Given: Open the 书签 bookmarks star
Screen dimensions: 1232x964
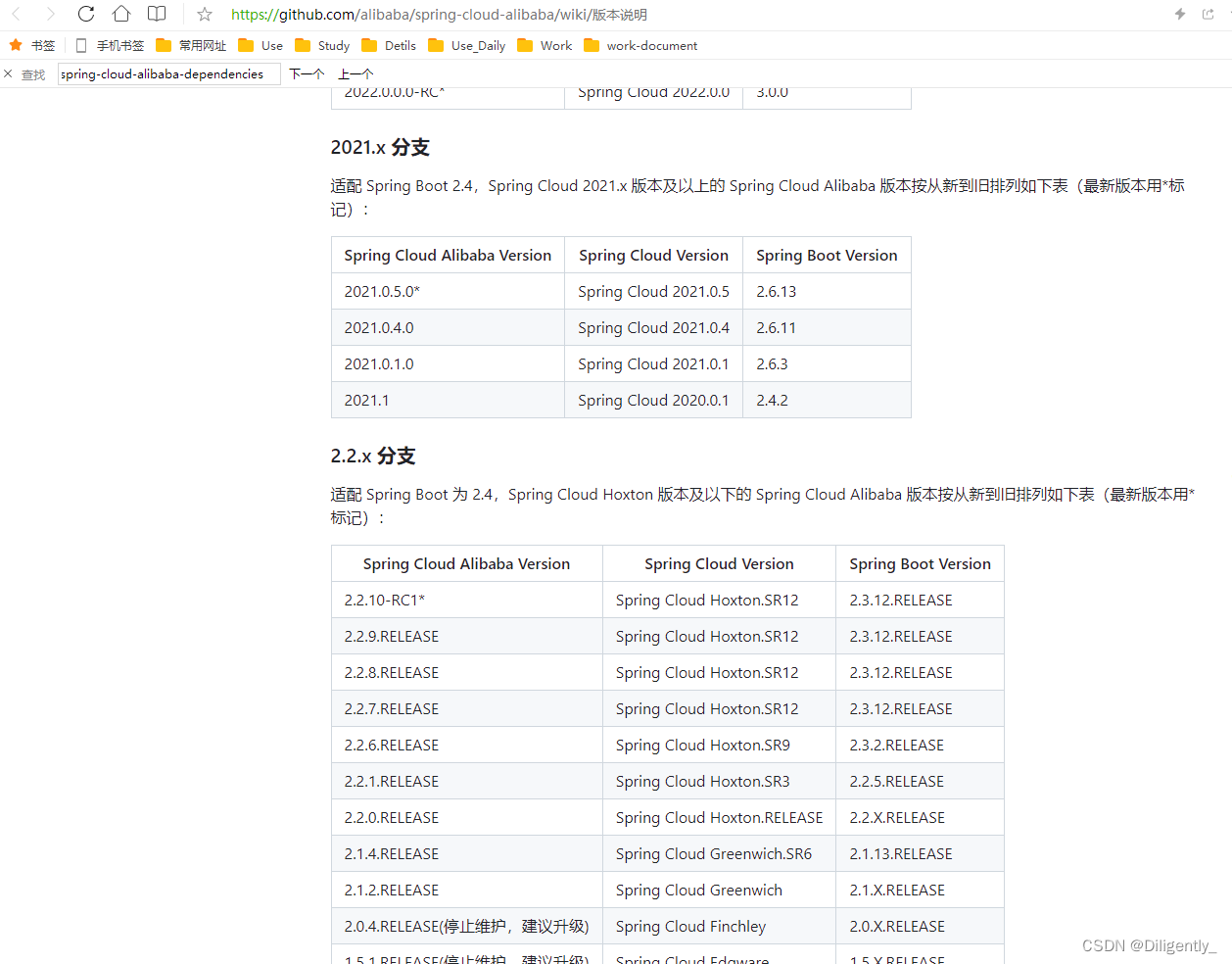Looking at the screenshot, I should (31, 45).
